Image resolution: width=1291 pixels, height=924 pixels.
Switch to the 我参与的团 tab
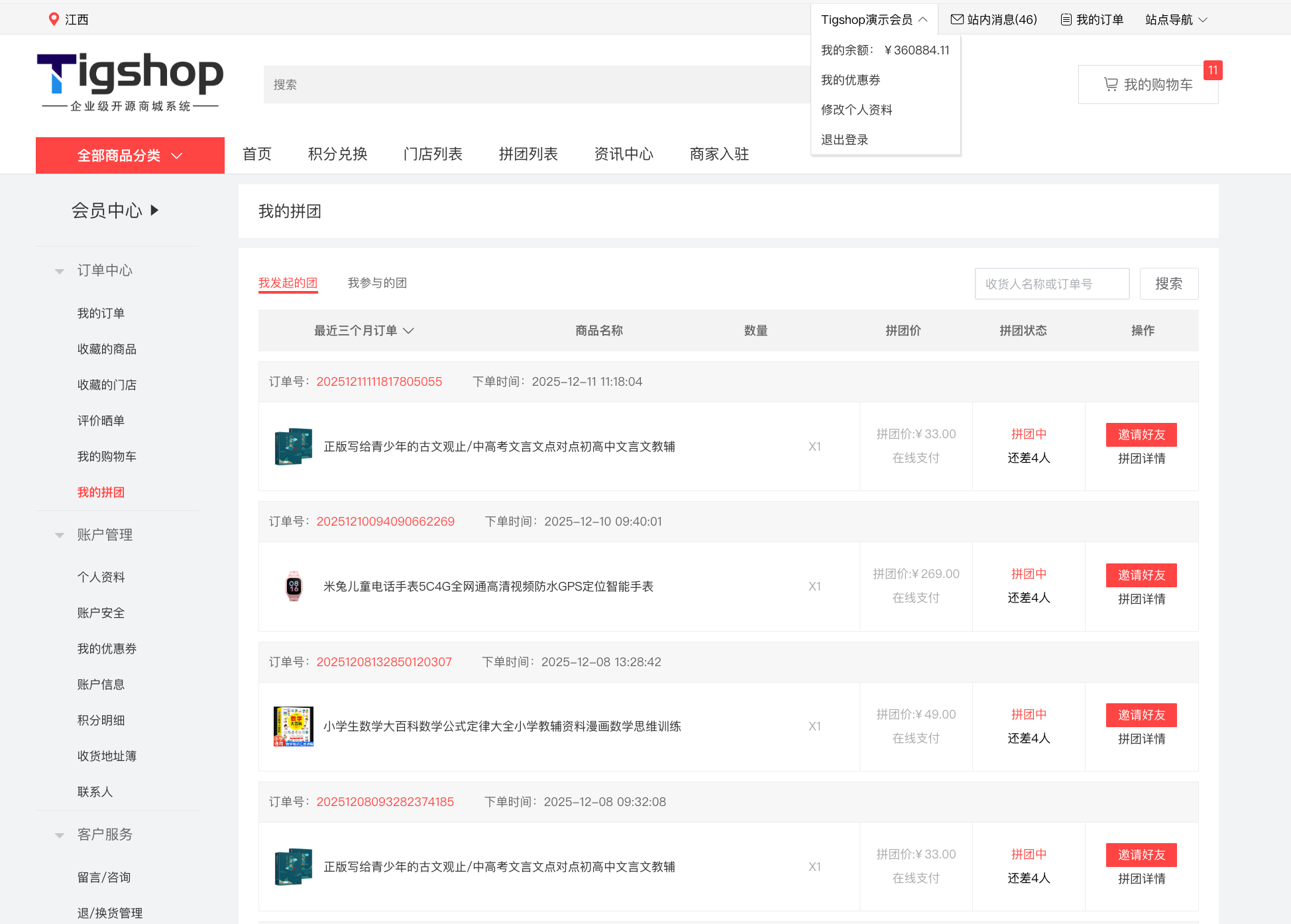377,283
